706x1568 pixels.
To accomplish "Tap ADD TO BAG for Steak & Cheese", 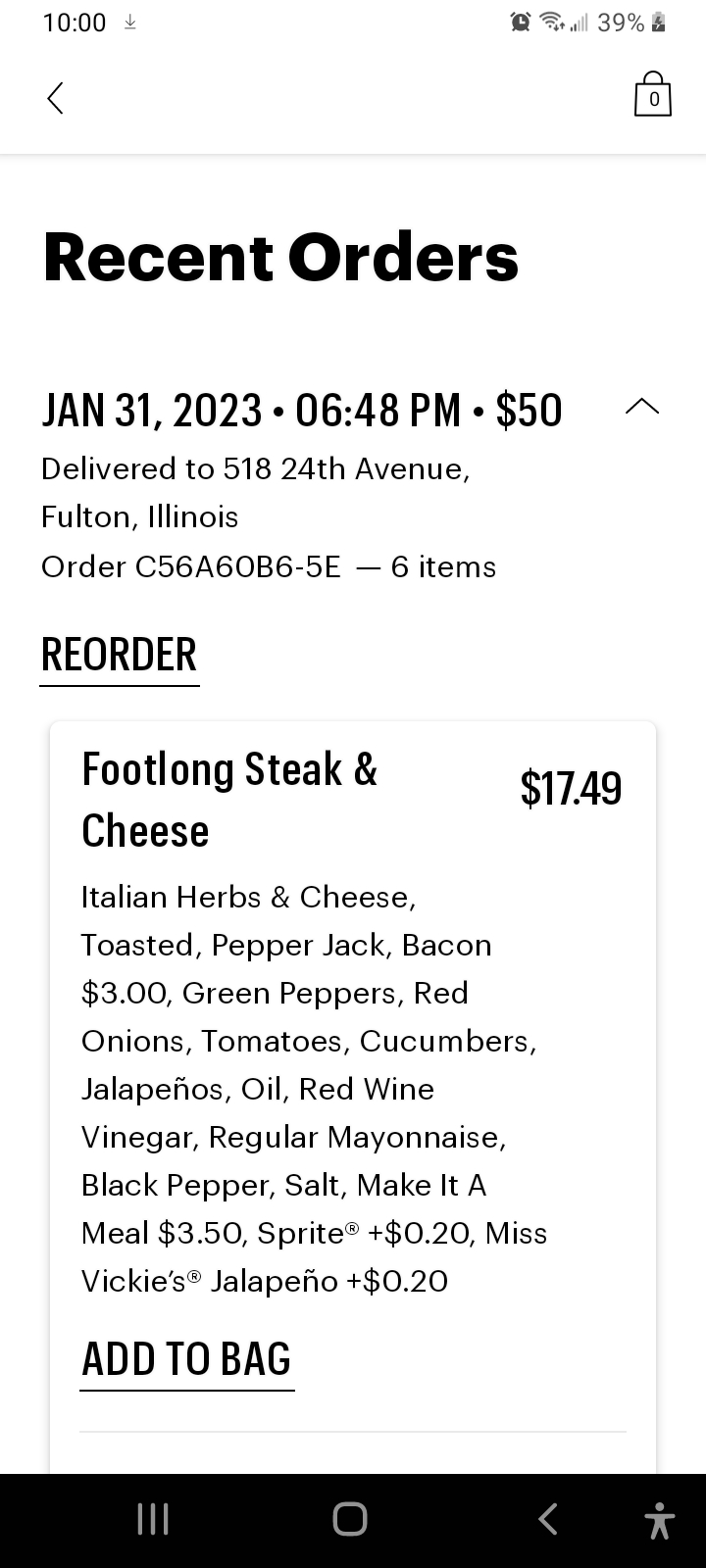I will click(186, 1359).
